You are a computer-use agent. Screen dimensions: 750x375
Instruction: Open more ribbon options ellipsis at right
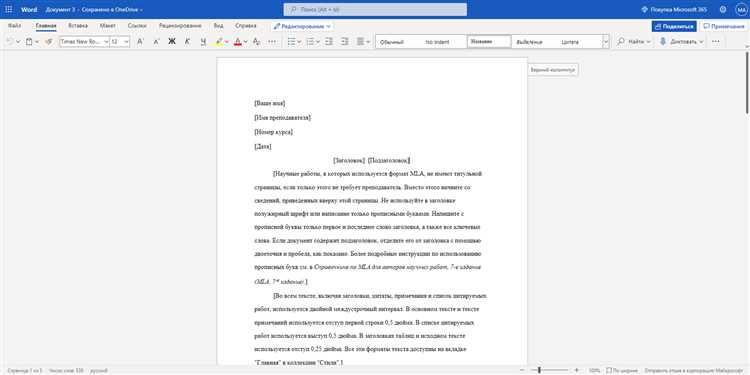pos(716,42)
